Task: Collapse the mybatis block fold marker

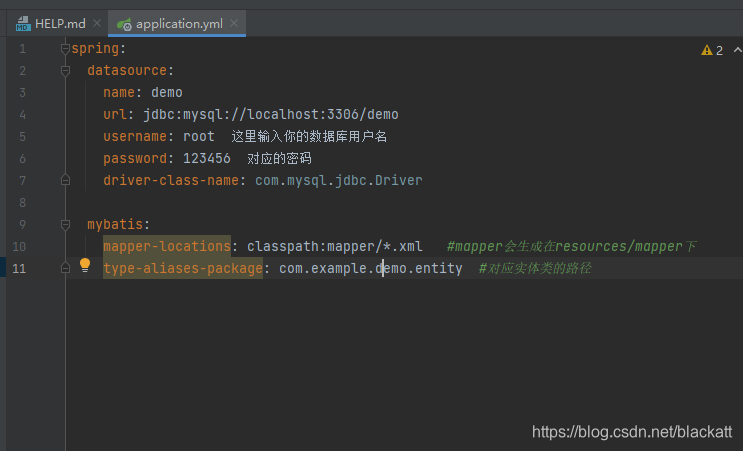Action: click(x=65, y=224)
